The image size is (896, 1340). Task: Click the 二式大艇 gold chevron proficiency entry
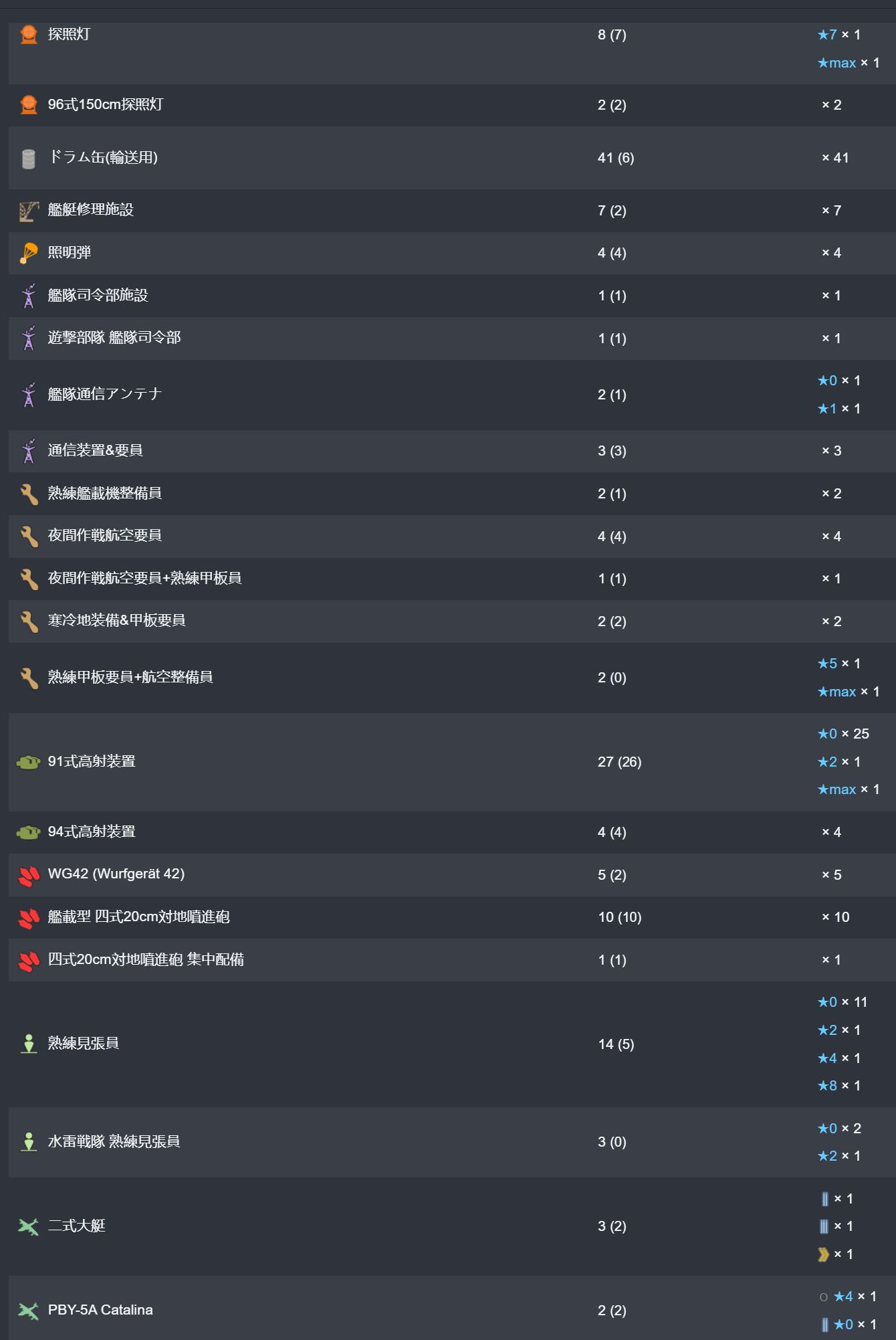pyautogui.click(x=835, y=1254)
